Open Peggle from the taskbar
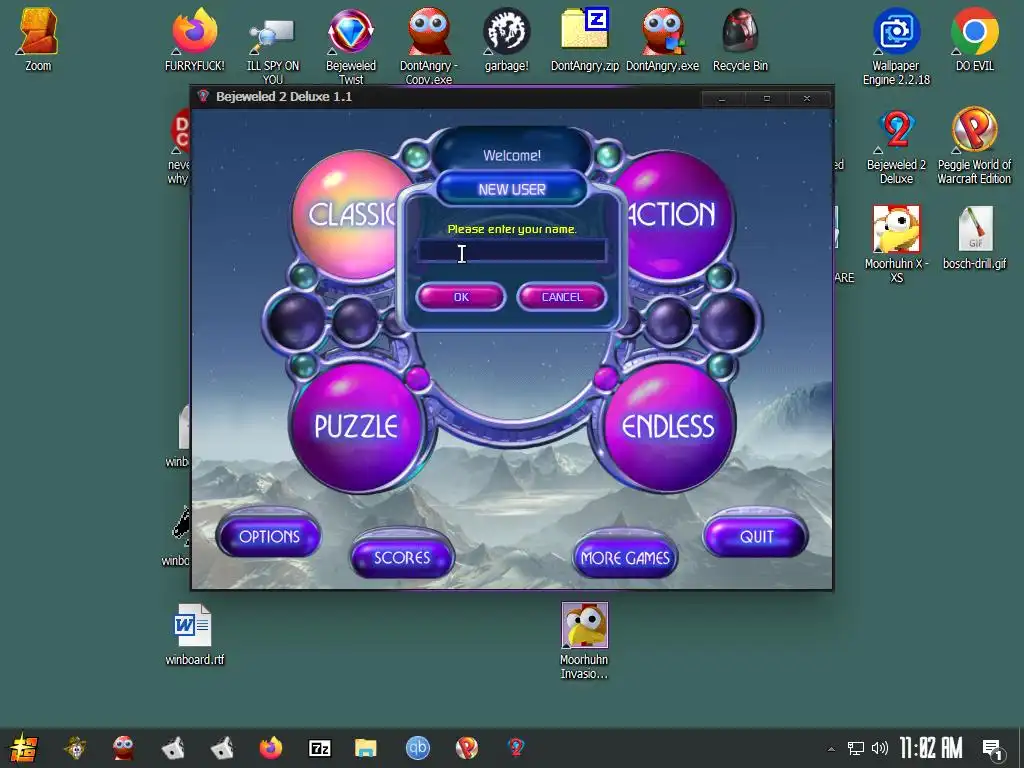Viewport: 1024px width, 768px height. [466, 748]
